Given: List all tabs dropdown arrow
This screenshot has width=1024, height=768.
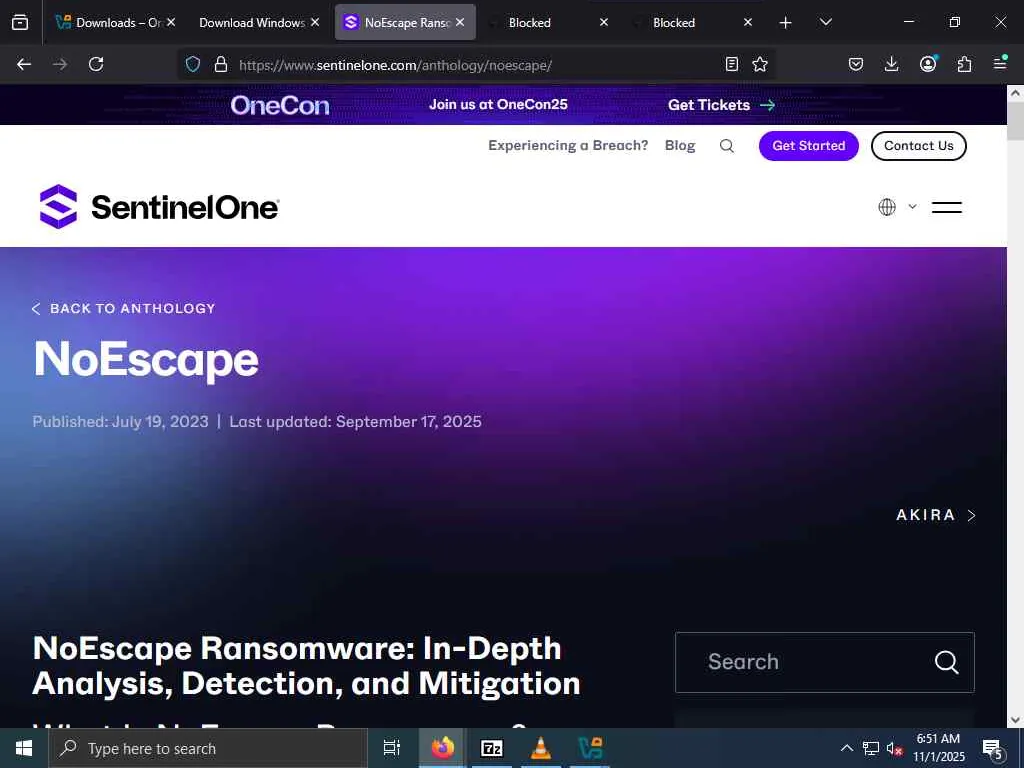Looking at the screenshot, I should coord(825,22).
